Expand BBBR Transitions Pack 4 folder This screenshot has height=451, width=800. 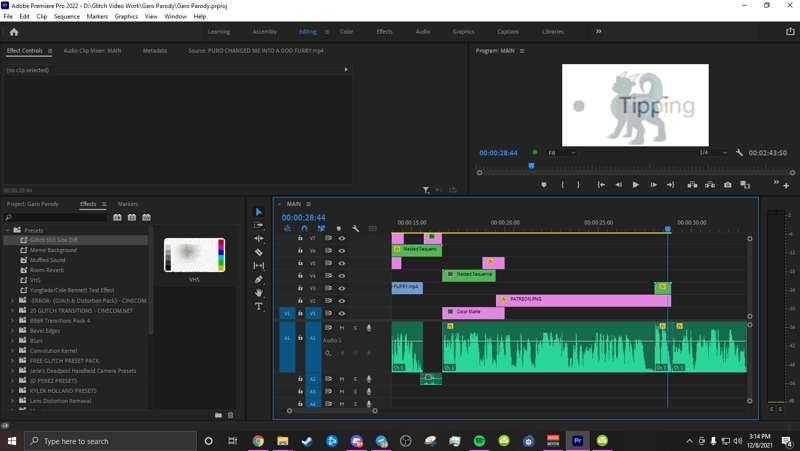(x=12, y=320)
